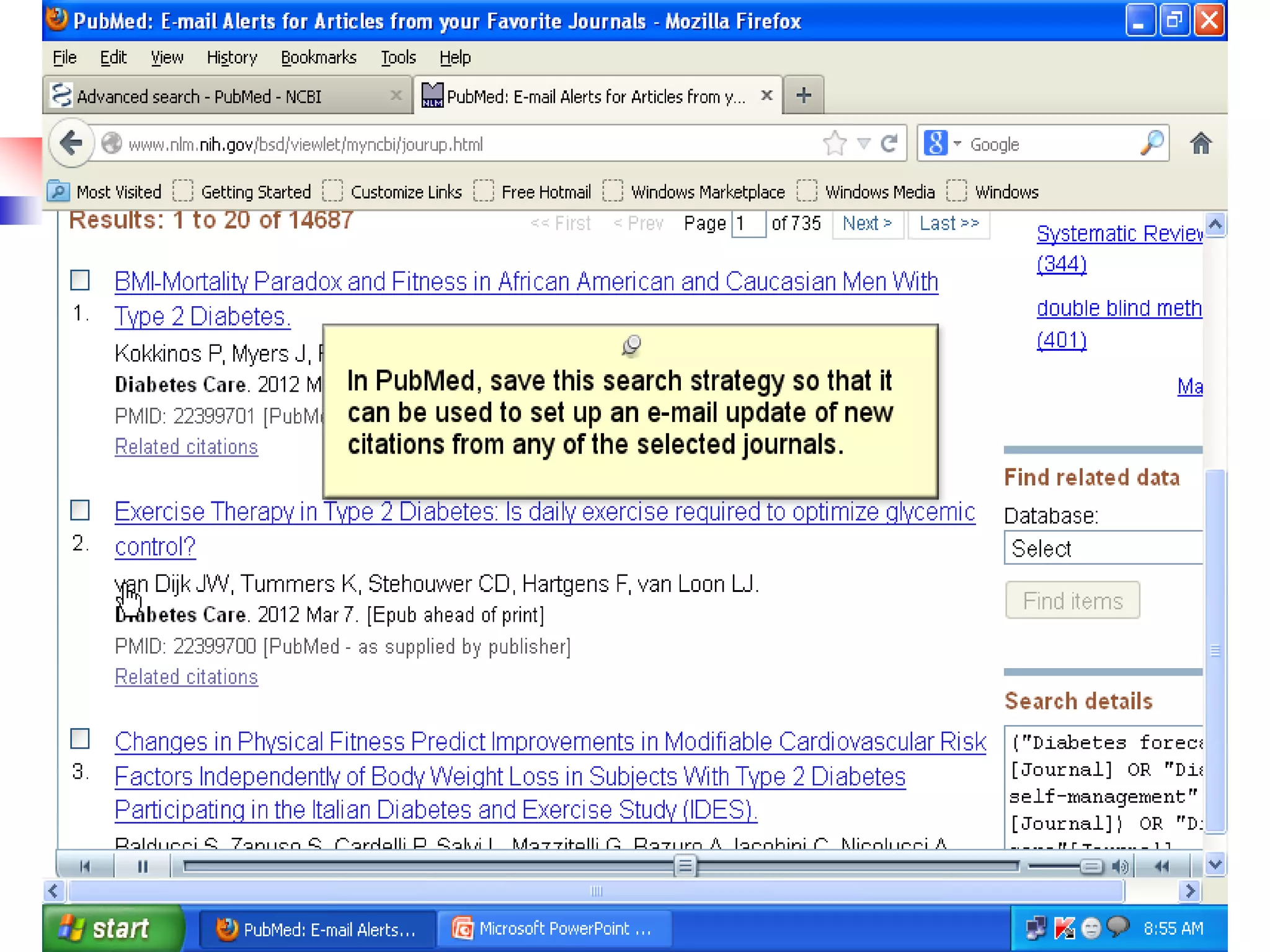Open the Bookmarks menu
Screen dimensions: 1270x952
click(x=318, y=58)
